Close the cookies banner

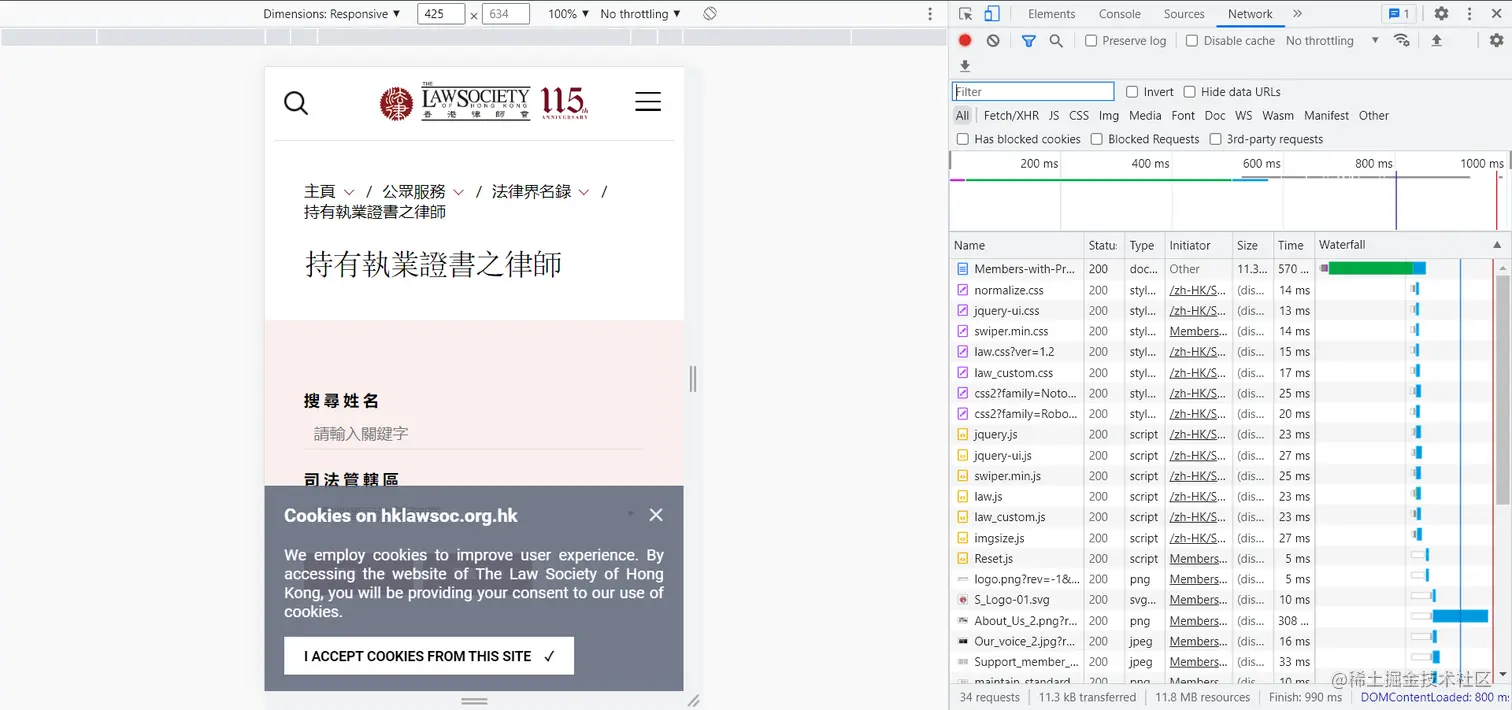coord(656,515)
